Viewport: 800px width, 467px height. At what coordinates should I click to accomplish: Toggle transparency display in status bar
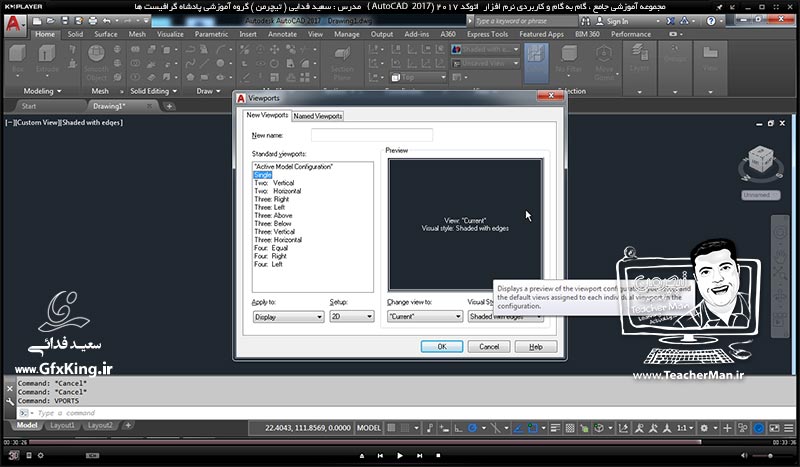(x=570, y=428)
